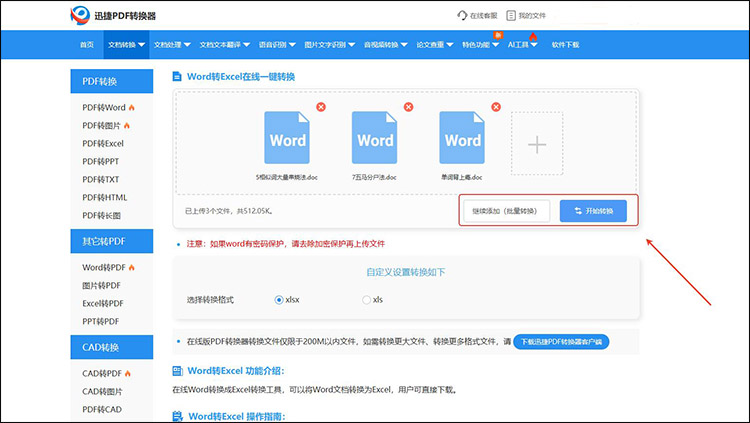Image resolution: width=750 pixels, height=423 pixels.
Task: Open PDF转图片 in the sidebar
Action: [x=101, y=126]
